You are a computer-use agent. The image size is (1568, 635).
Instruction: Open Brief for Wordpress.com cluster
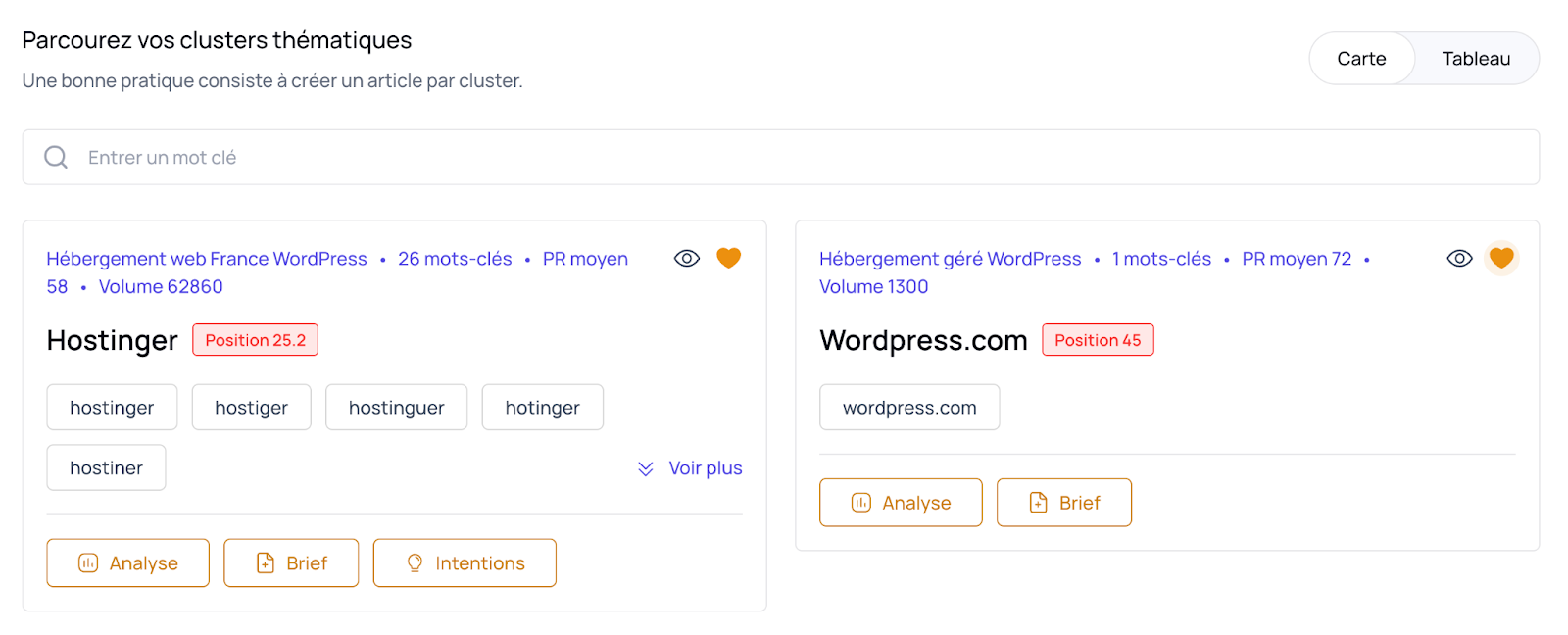click(x=1064, y=503)
